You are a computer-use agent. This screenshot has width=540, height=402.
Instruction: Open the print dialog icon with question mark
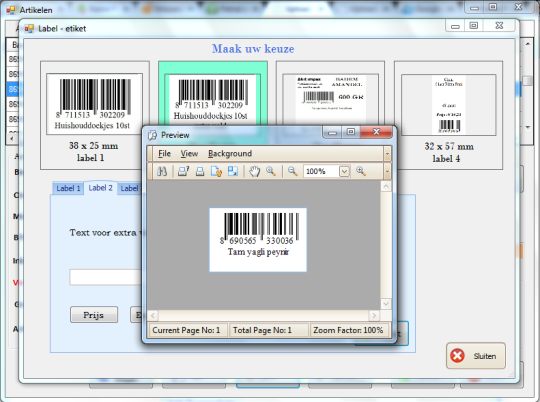[x=183, y=171]
